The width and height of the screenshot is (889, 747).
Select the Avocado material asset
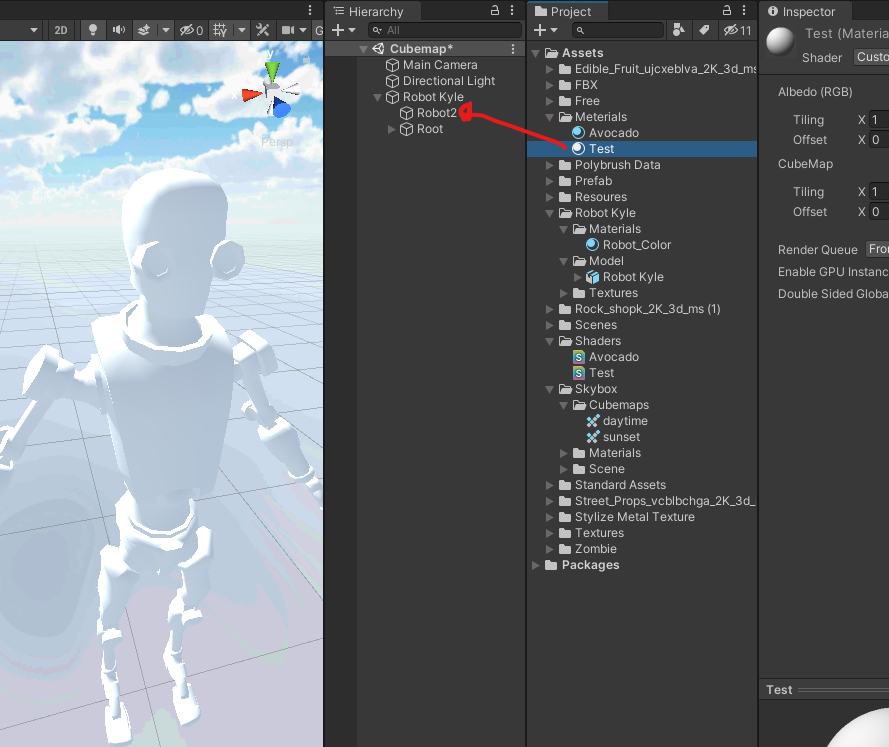tap(606, 133)
